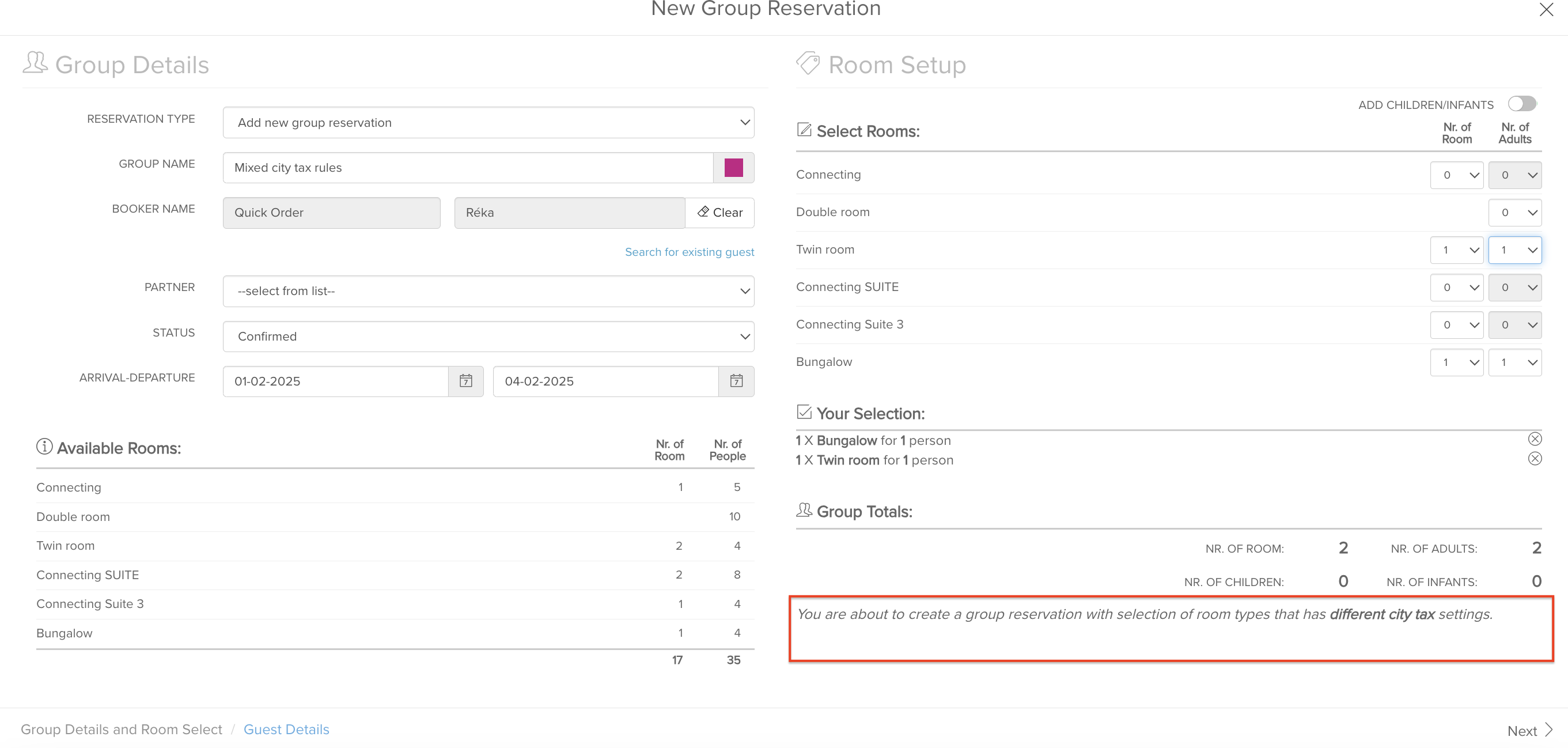The height and width of the screenshot is (748, 1568).
Task: Click Bungalow in Available Rooms list
Action: pos(395,633)
